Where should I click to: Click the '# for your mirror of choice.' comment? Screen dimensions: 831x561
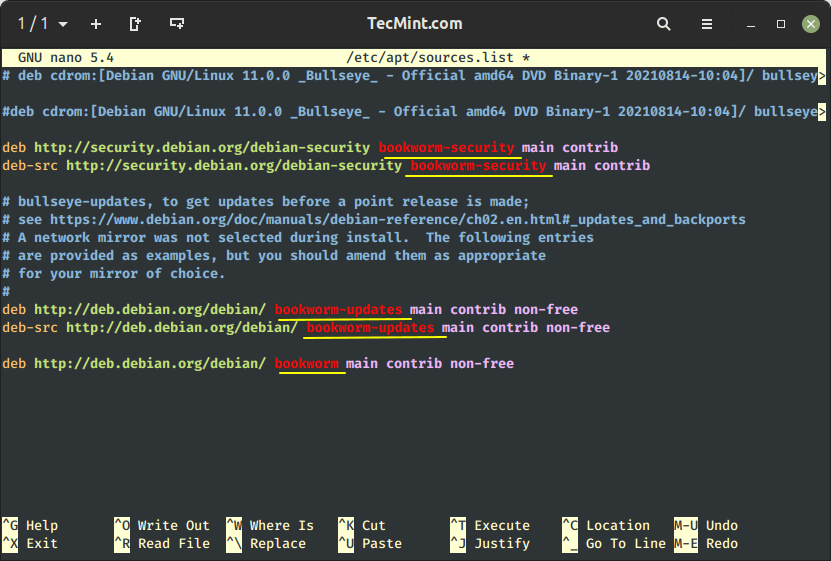point(113,273)
